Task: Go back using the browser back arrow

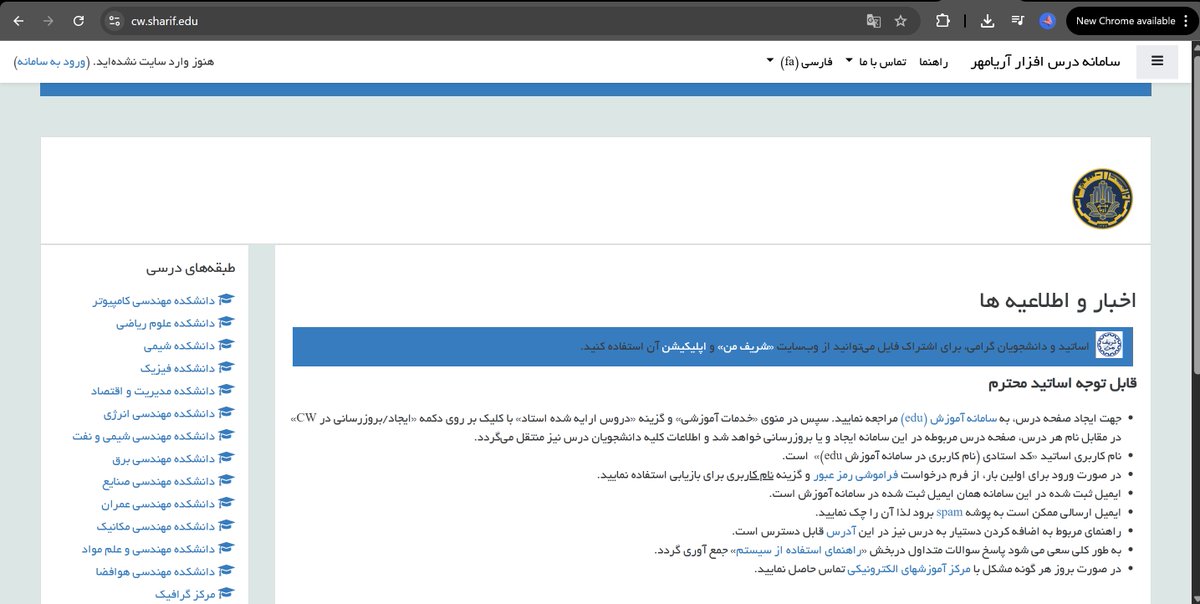Action: click(x=18, y=20)
